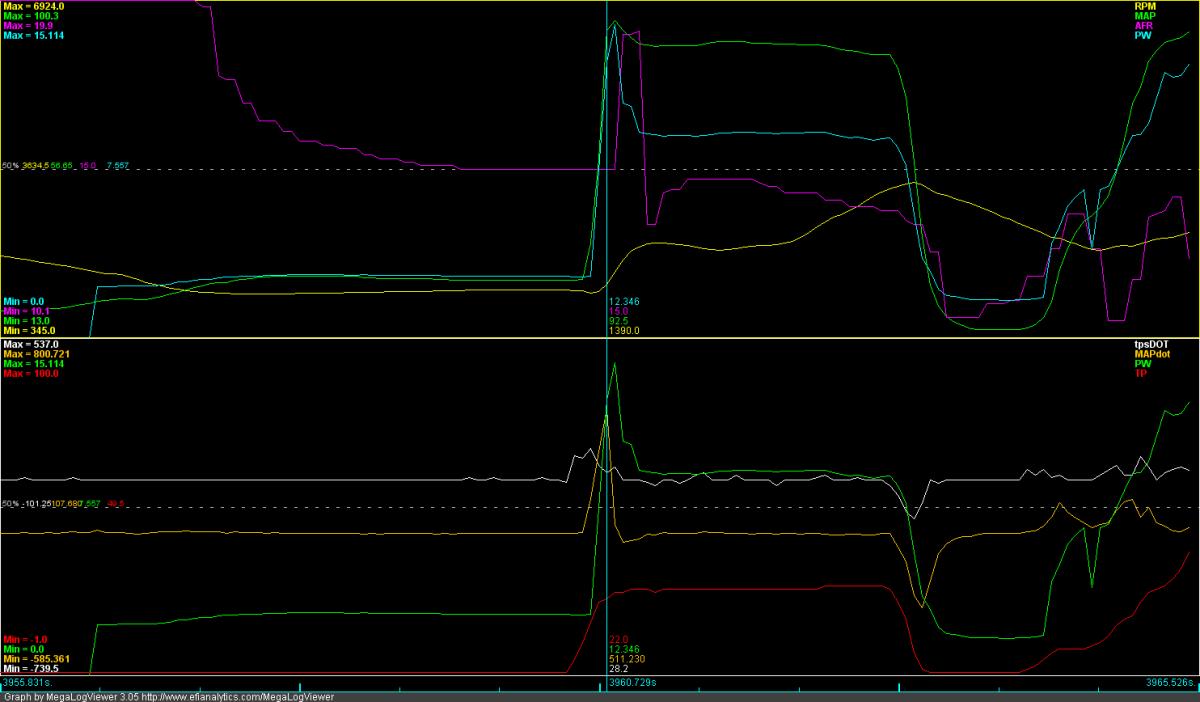1200x702 pixels.
Task: Click the red cursor TP value 22.0
Action: click(x=619, y=638)
